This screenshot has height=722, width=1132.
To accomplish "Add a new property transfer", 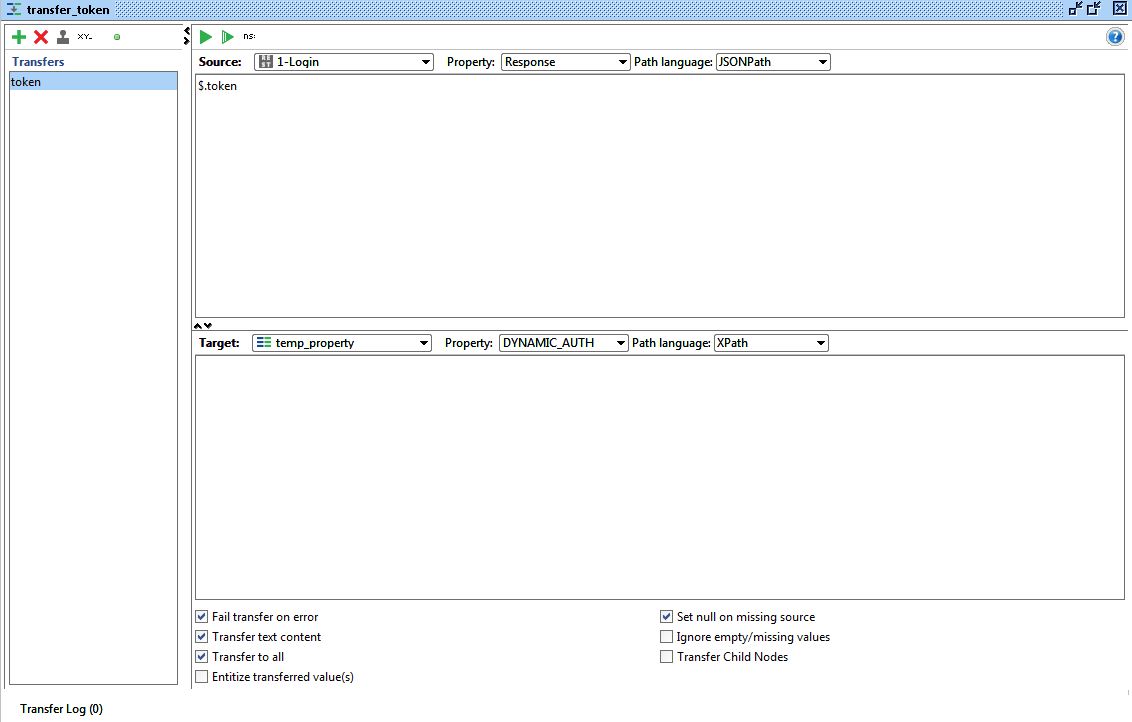I will coord(19,37).
